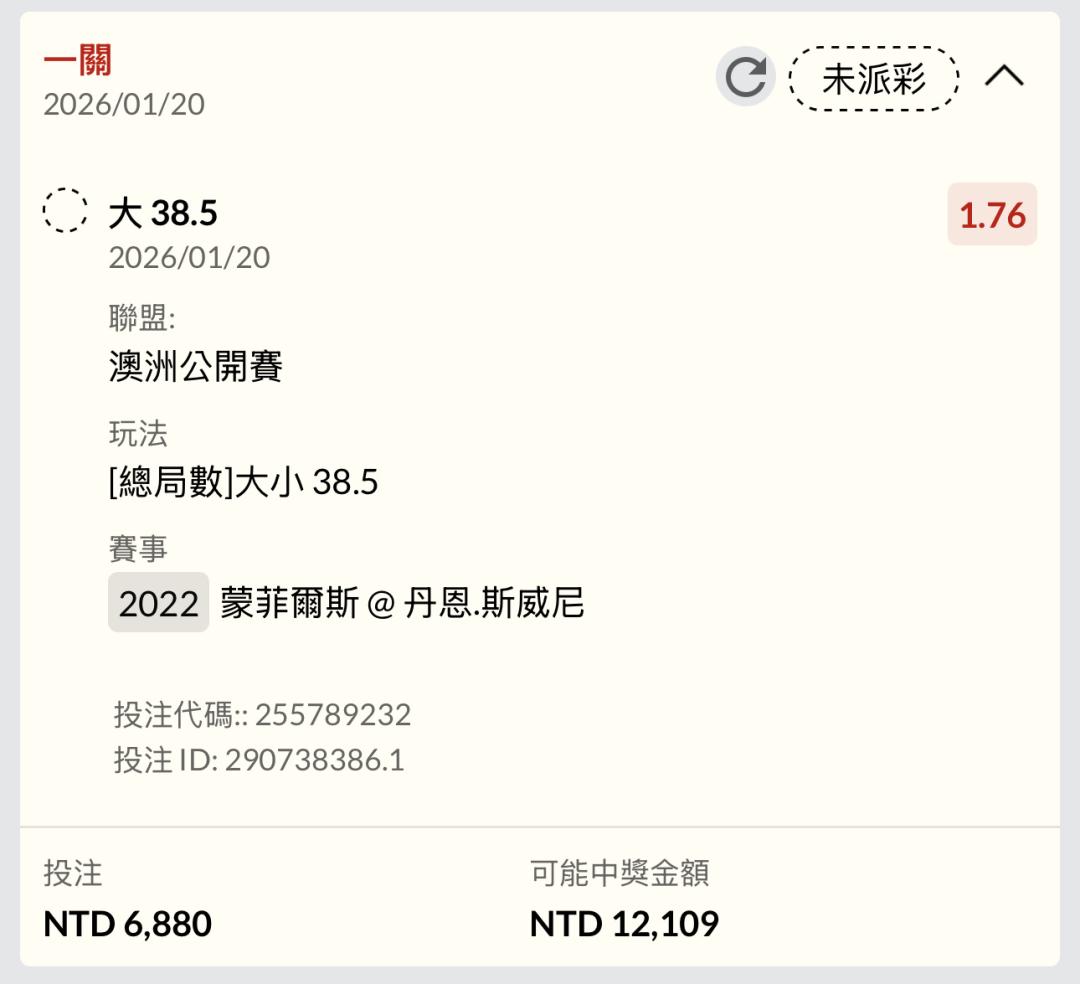
Task: Click the date 2026/01/20 under 一關
Action: coord(124,104)
